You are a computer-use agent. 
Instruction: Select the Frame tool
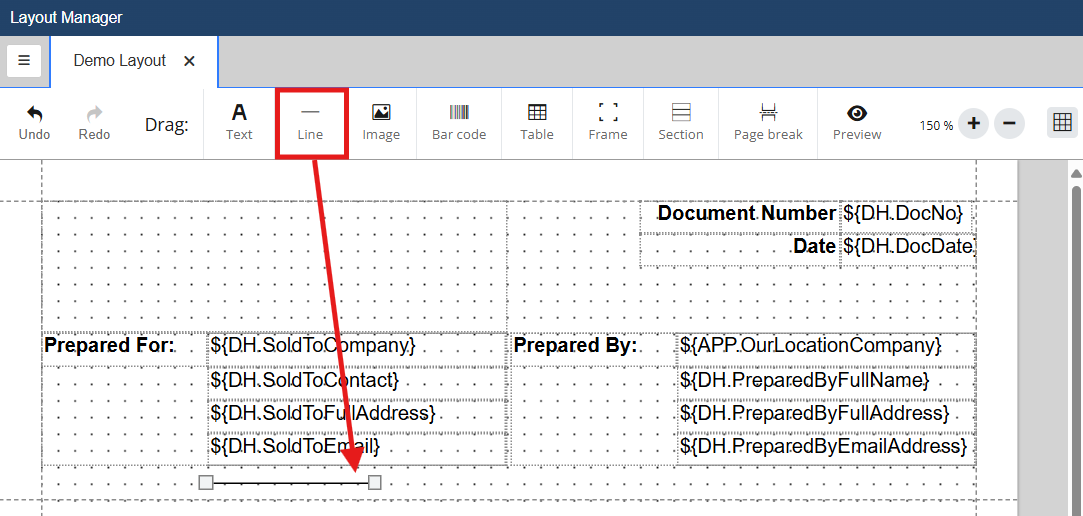608,122
